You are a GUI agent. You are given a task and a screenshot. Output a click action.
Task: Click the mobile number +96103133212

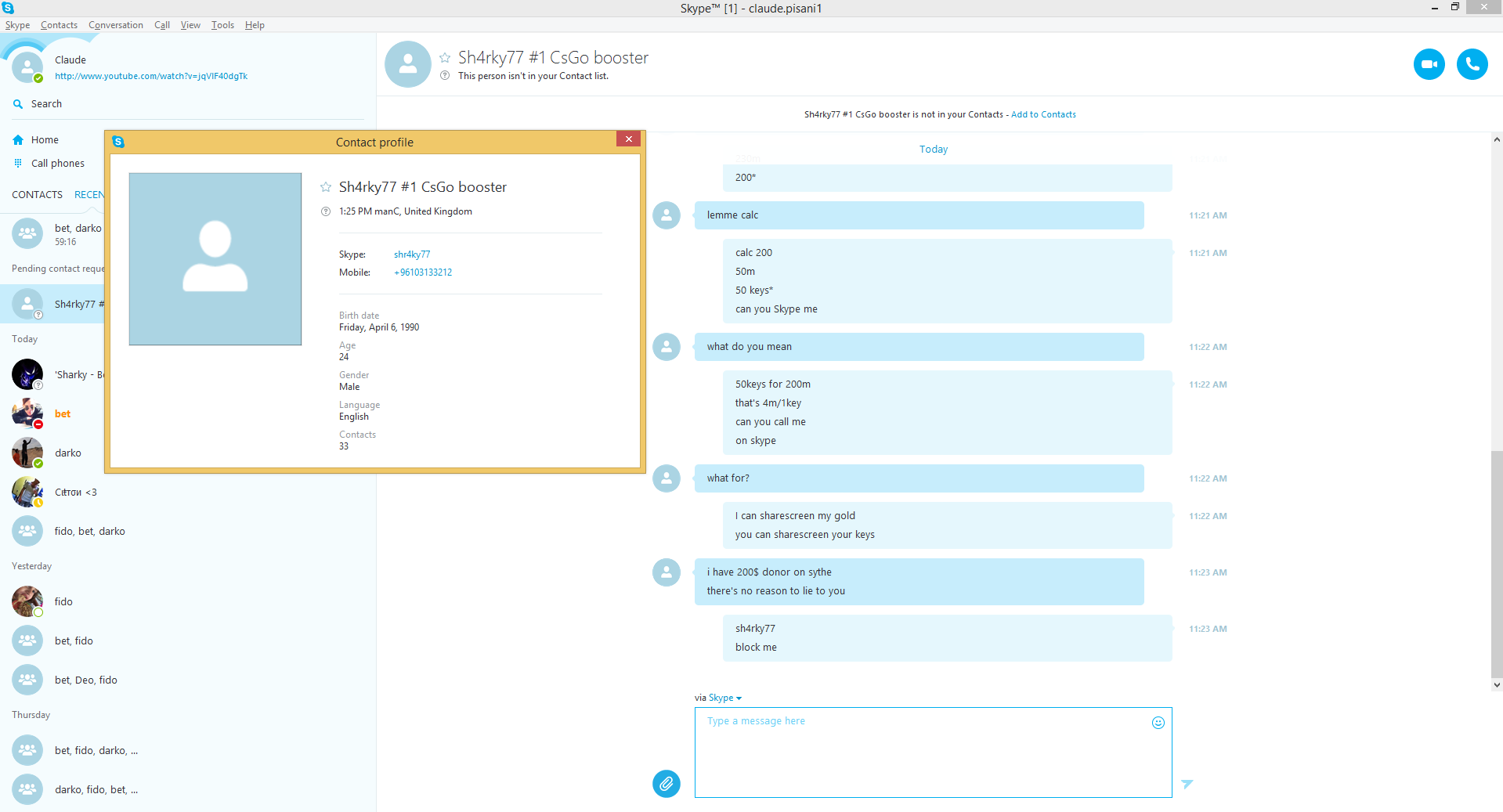(x=423, y=272)
